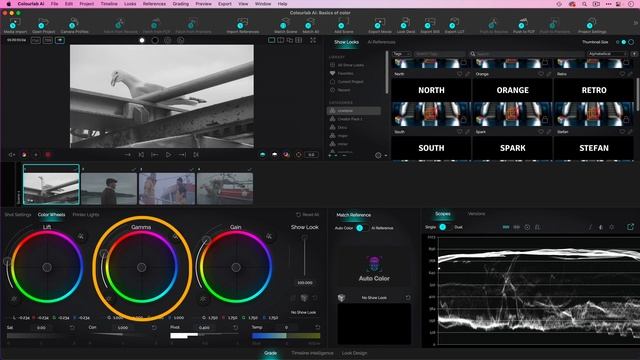Click the Export Still toolbar icon

click(x=429, y=23)
